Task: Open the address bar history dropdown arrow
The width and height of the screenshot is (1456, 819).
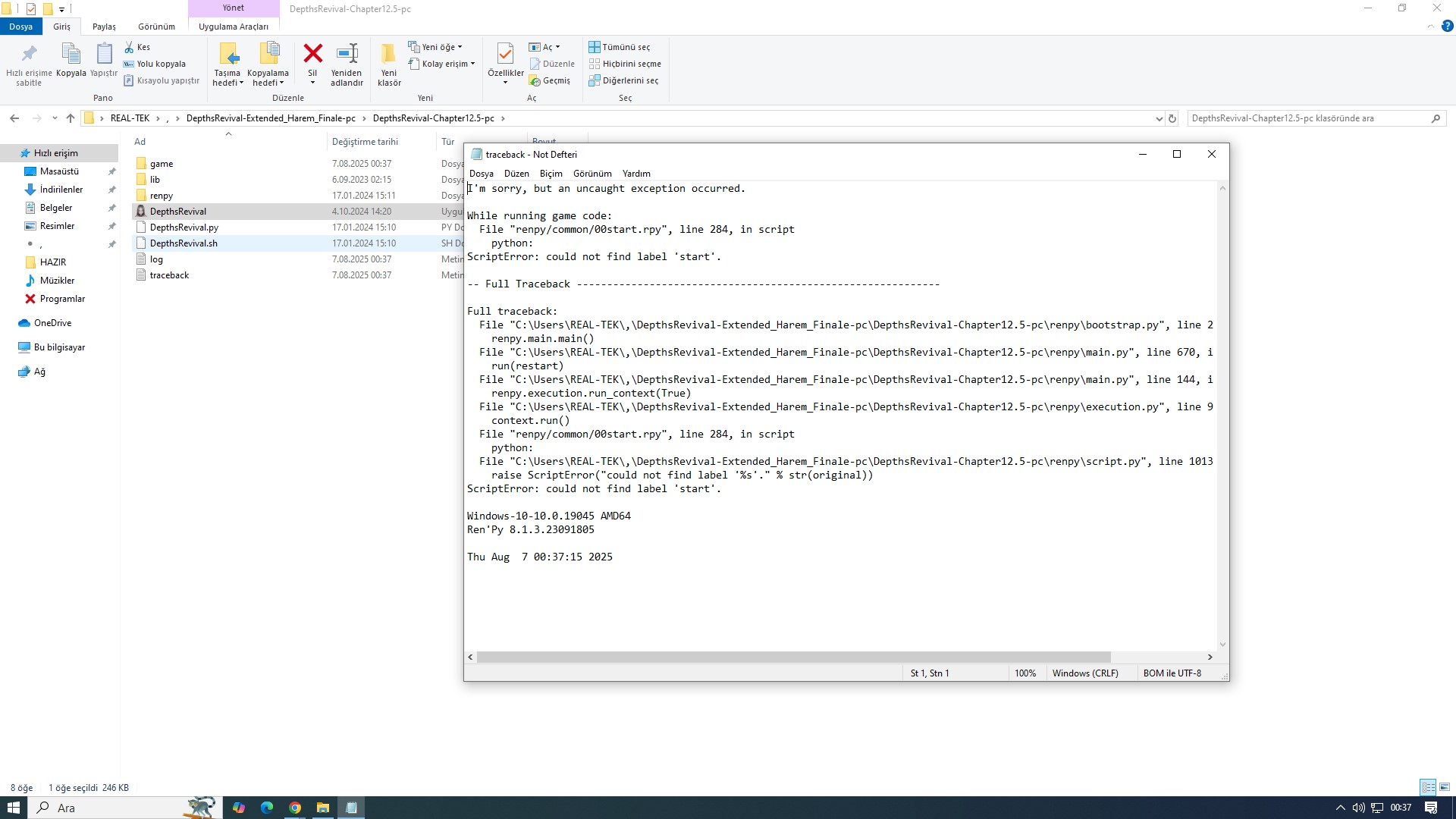Action: (x=1159, y=118)
